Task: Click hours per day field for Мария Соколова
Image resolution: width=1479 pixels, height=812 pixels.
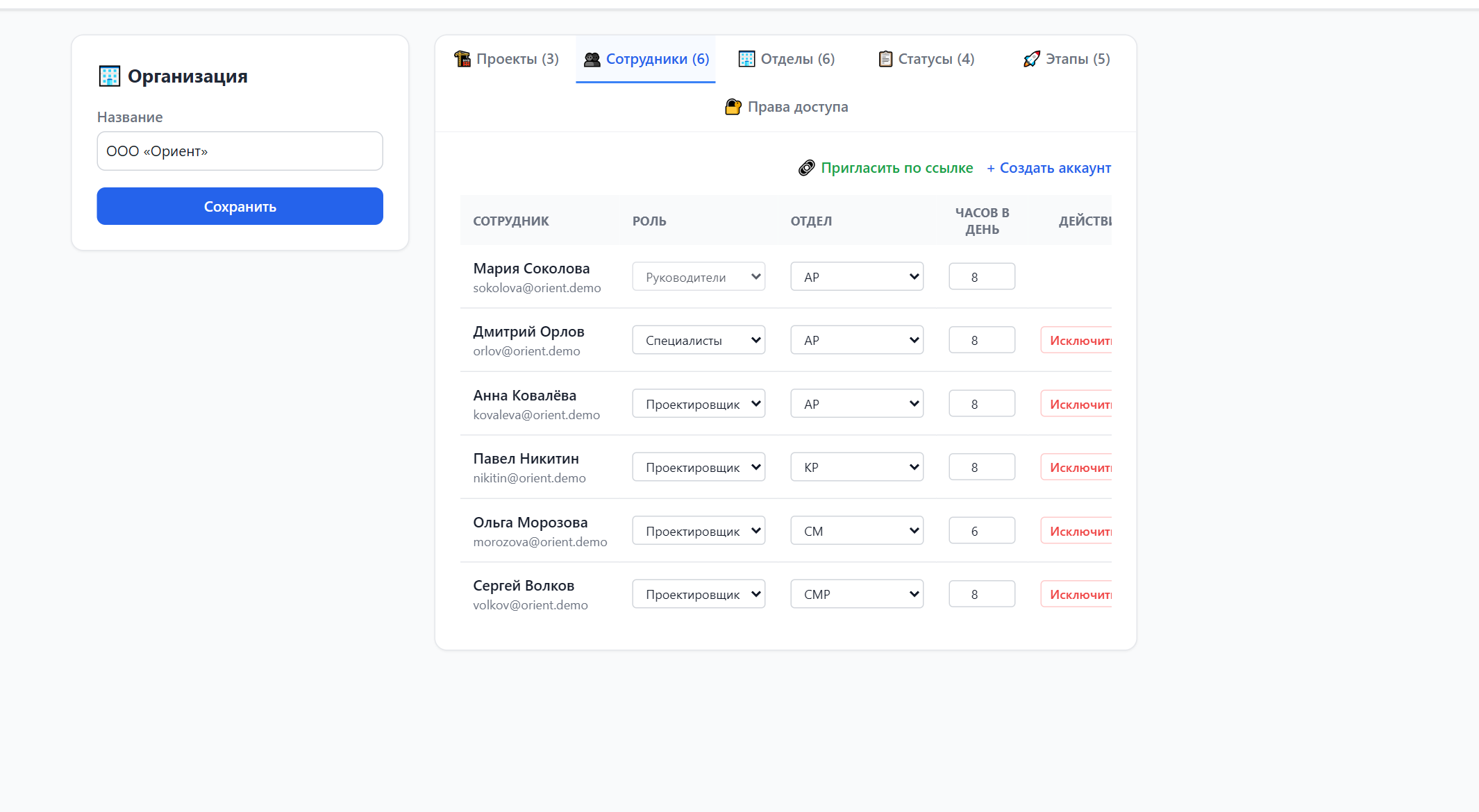Action: tap(982, 277)
